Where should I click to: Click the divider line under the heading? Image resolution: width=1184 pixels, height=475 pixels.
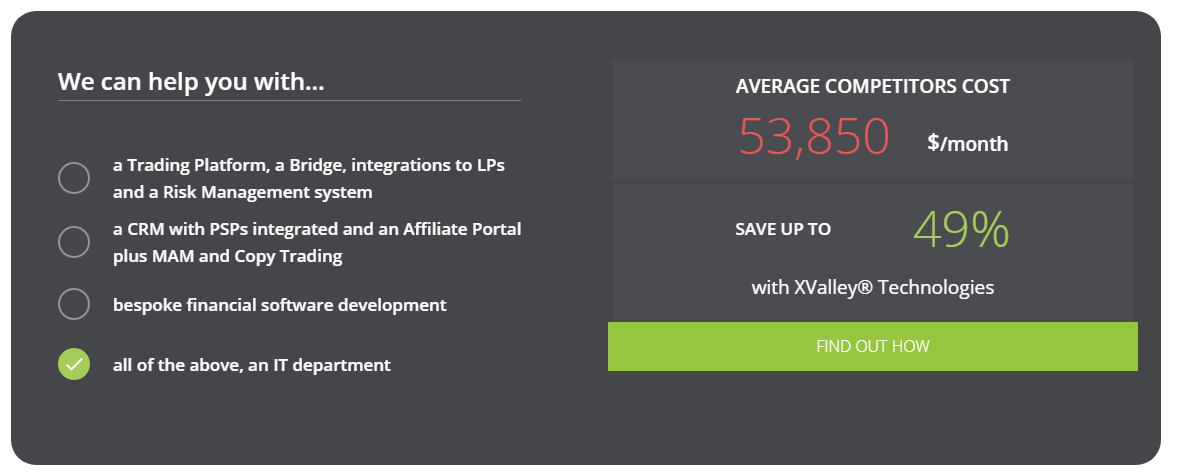(289, 100)
